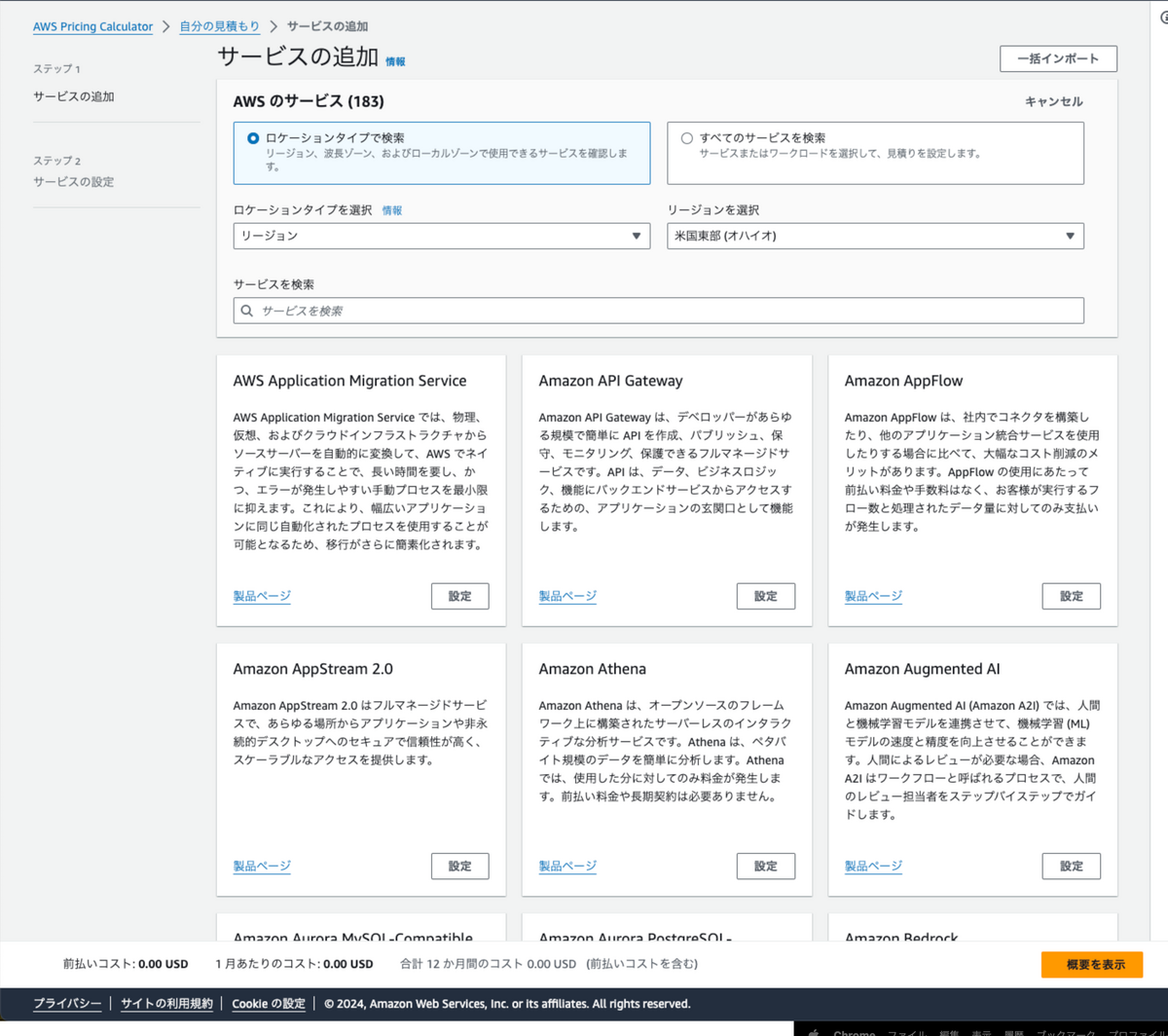Select step 2 サービスの設定 in sidebar

pos(74,181)
